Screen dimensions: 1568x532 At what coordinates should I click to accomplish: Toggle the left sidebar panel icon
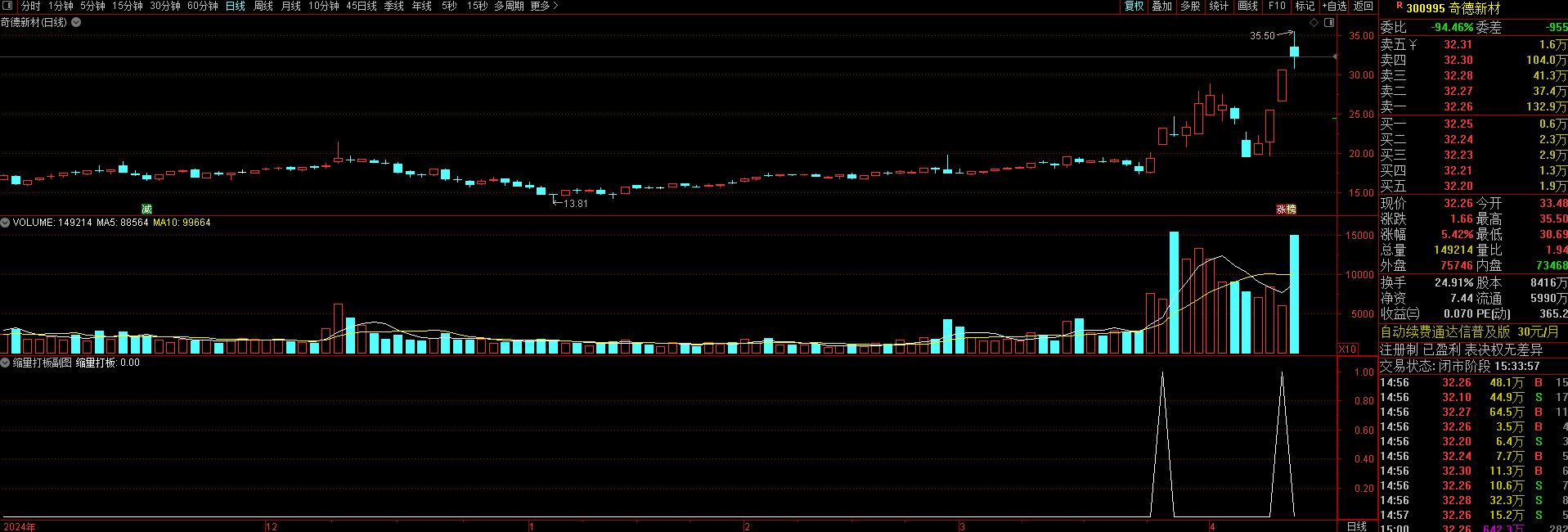[8, 6]
